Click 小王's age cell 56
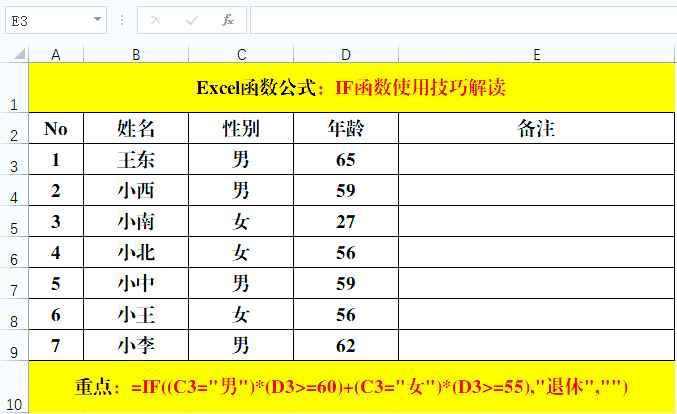 [346, 314]
